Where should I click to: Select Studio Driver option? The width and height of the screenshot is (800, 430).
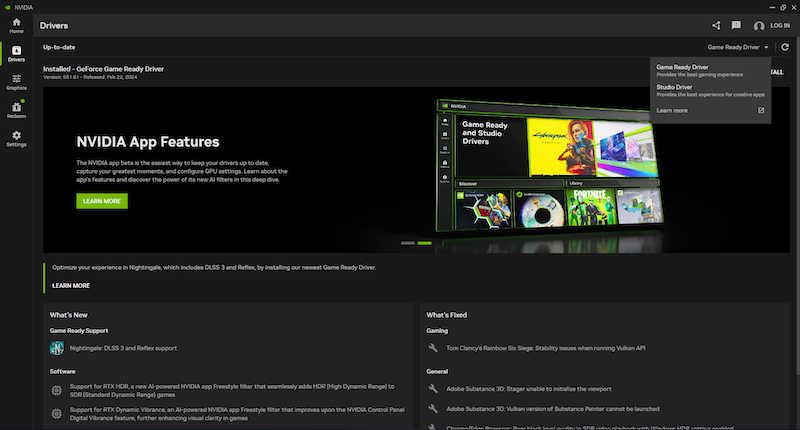click(x=710, y=90)
